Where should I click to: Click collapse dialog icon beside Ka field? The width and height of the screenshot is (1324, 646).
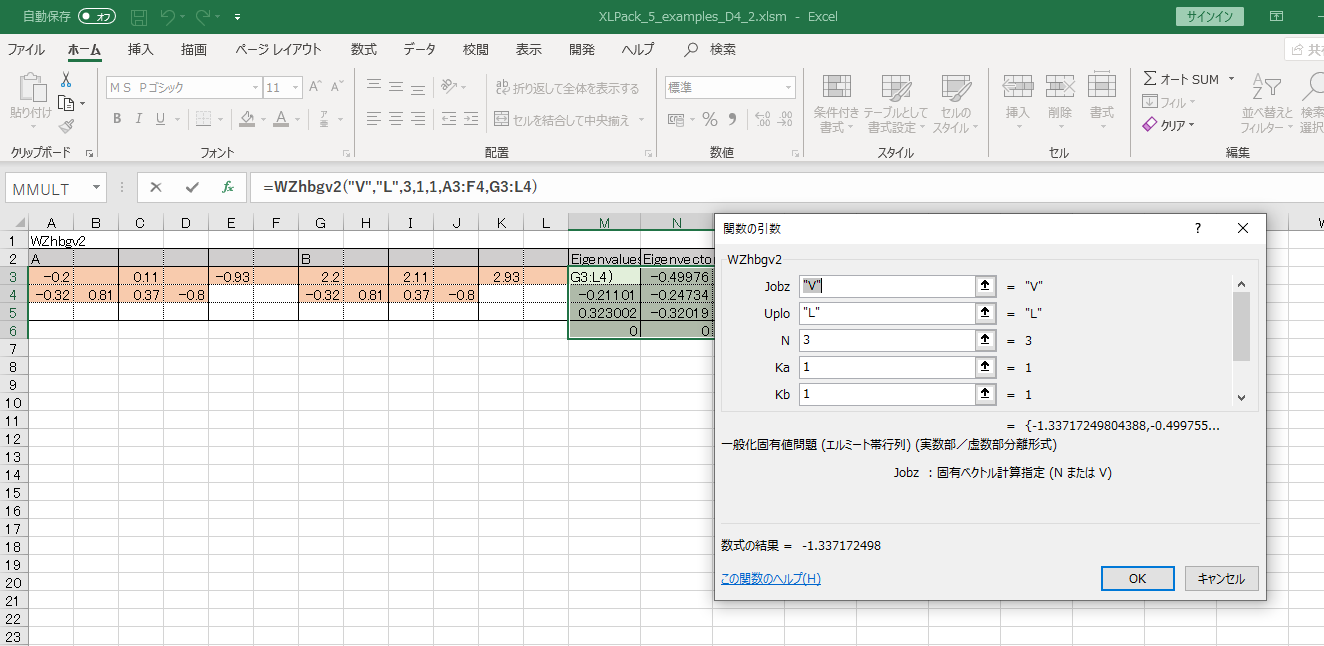(x=985, y=367)
